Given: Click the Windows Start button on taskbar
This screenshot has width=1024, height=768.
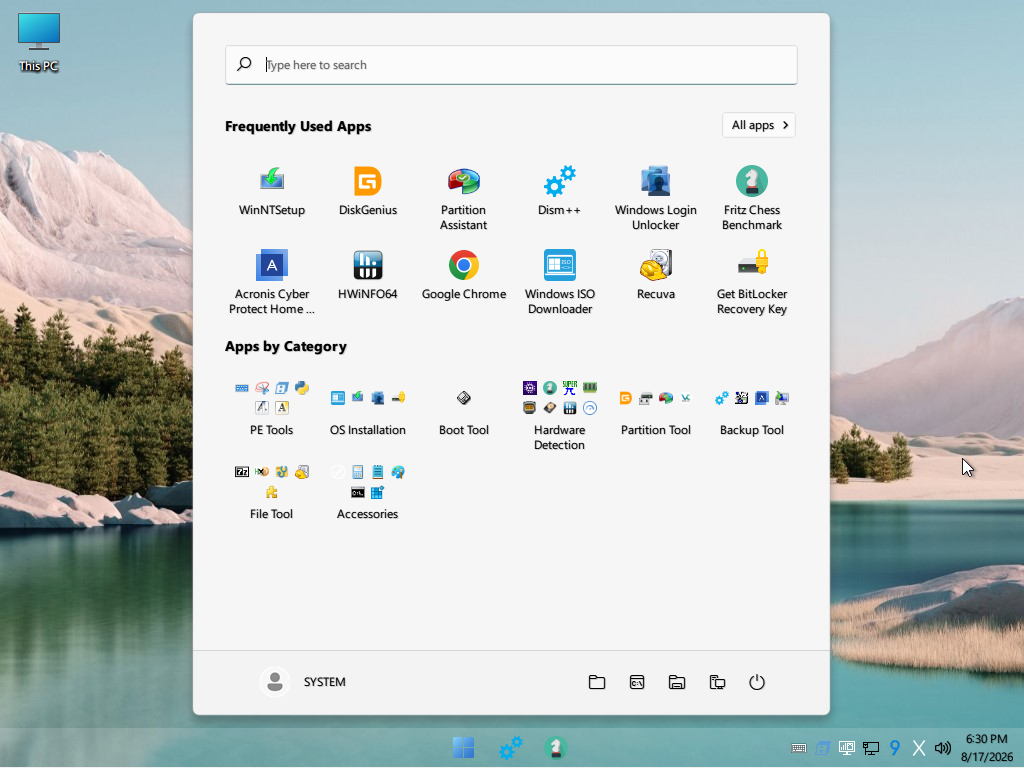Looking at the screenshot, I should pos(464,748).
